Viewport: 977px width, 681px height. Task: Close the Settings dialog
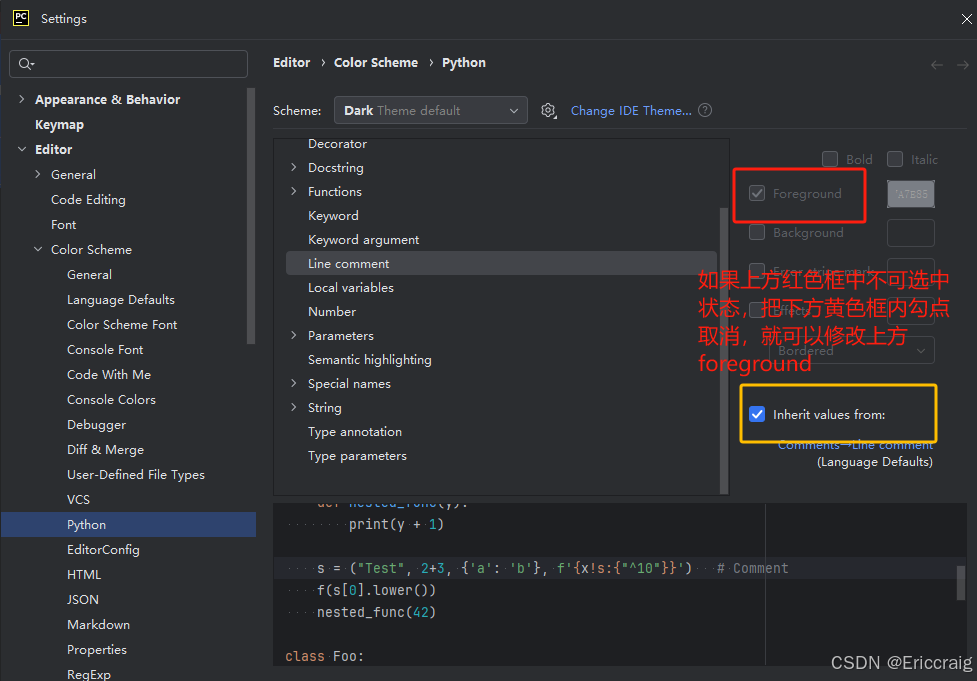coord(966,19)
